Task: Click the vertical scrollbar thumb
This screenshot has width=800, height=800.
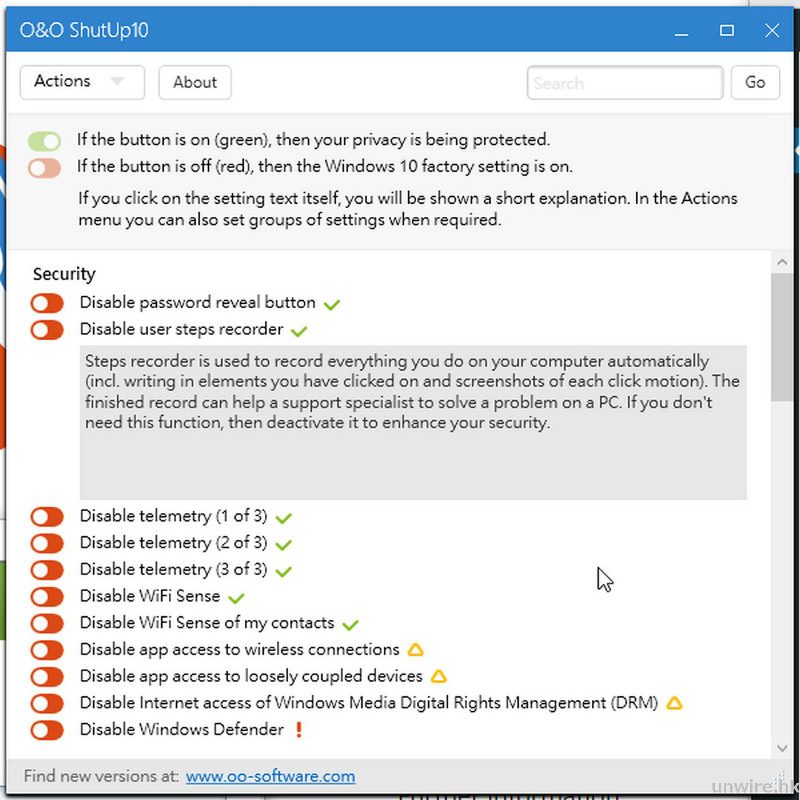Action: pos(782,337)
